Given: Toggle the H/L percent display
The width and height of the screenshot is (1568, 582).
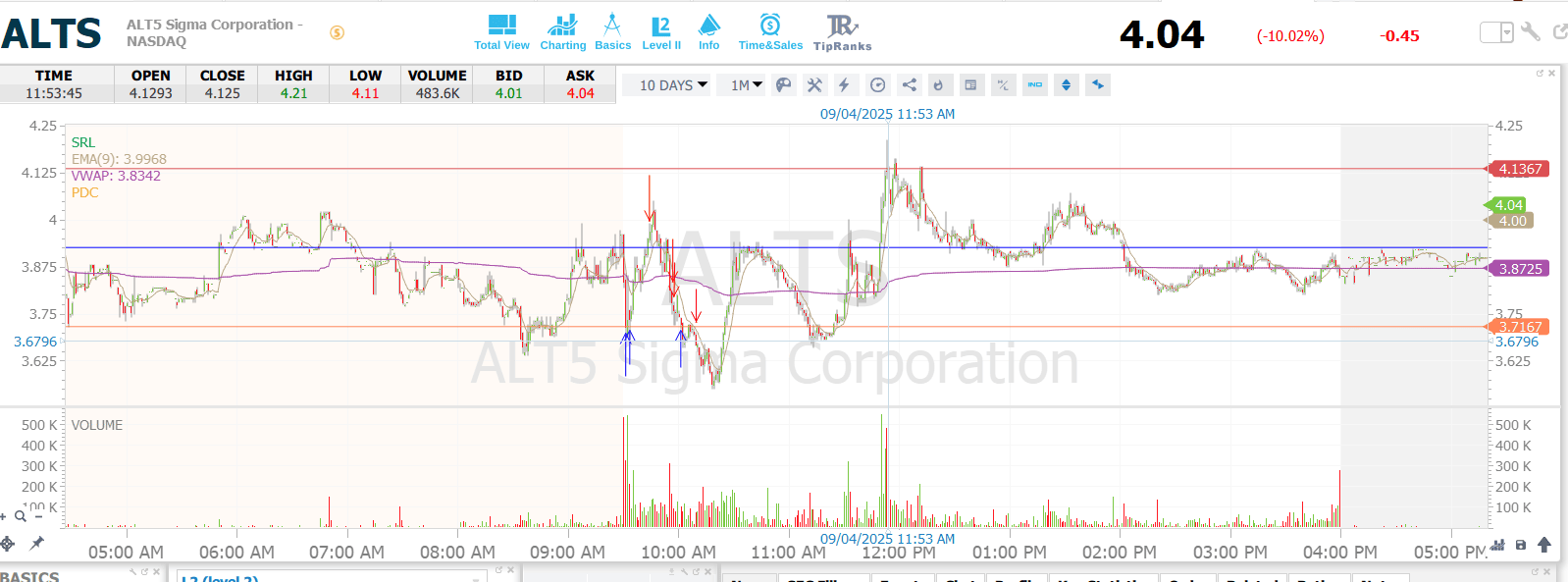Looking at the screenshot, I should pos(1003,85).
